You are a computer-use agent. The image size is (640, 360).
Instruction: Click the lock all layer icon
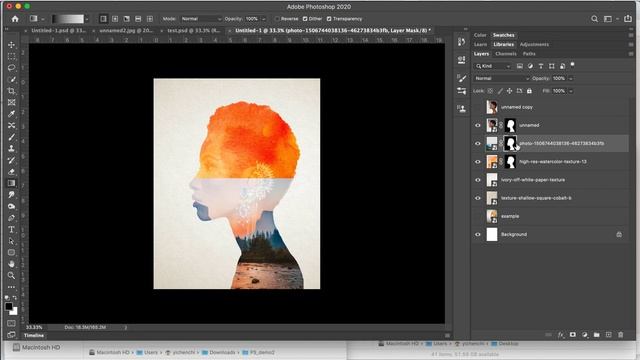tap(529, 91)
